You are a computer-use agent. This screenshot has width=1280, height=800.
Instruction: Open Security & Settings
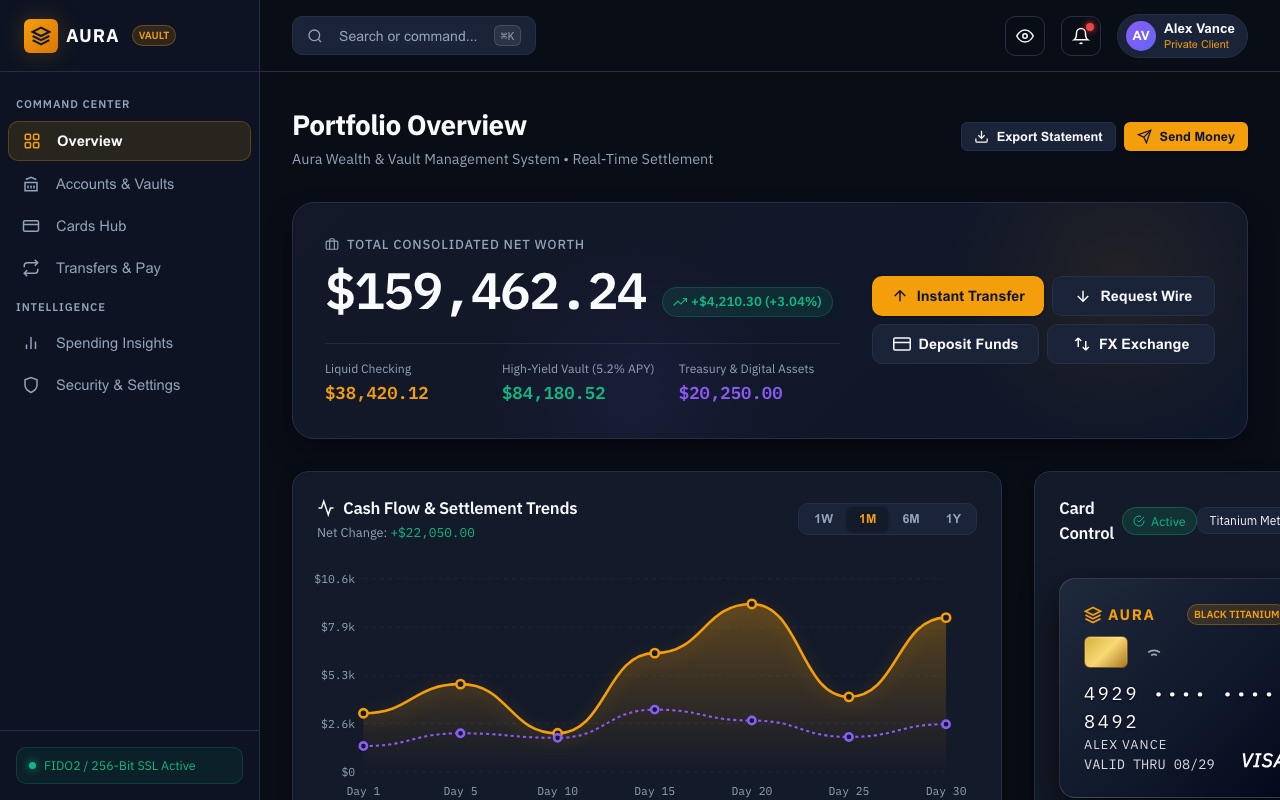click(129, 385)
